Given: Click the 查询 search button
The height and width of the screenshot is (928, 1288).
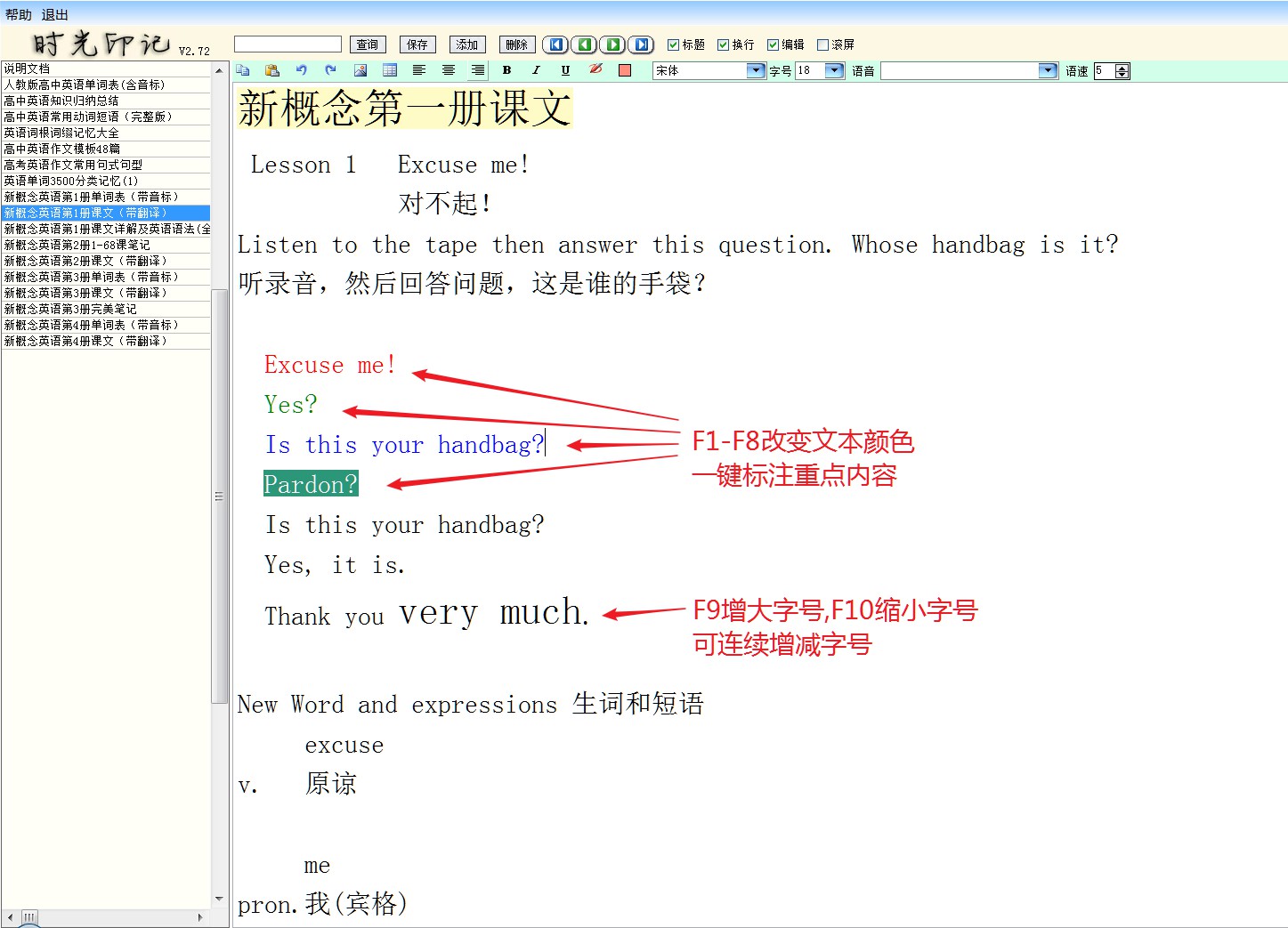Looking at the screenshot, I should coord(368,44).
